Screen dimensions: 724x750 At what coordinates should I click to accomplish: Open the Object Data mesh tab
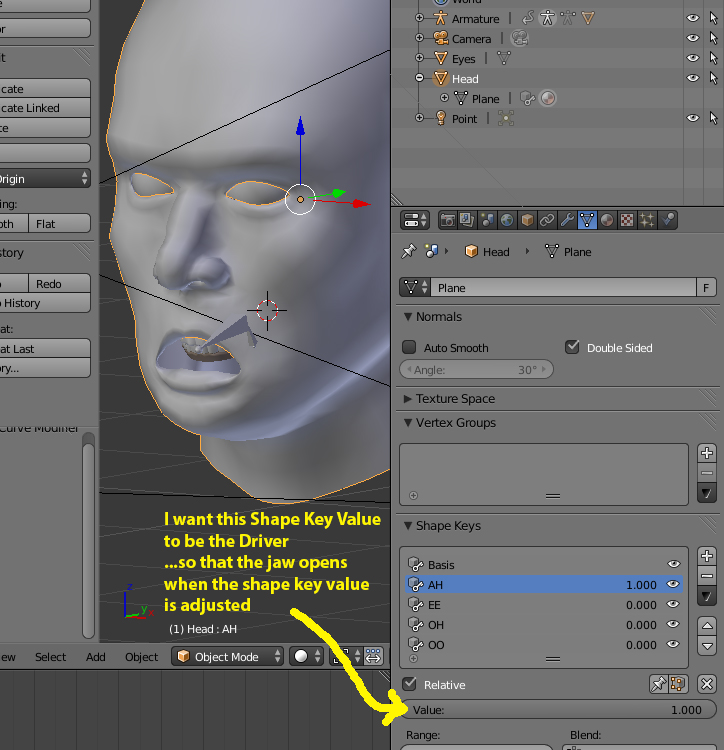tap(587, 220)
